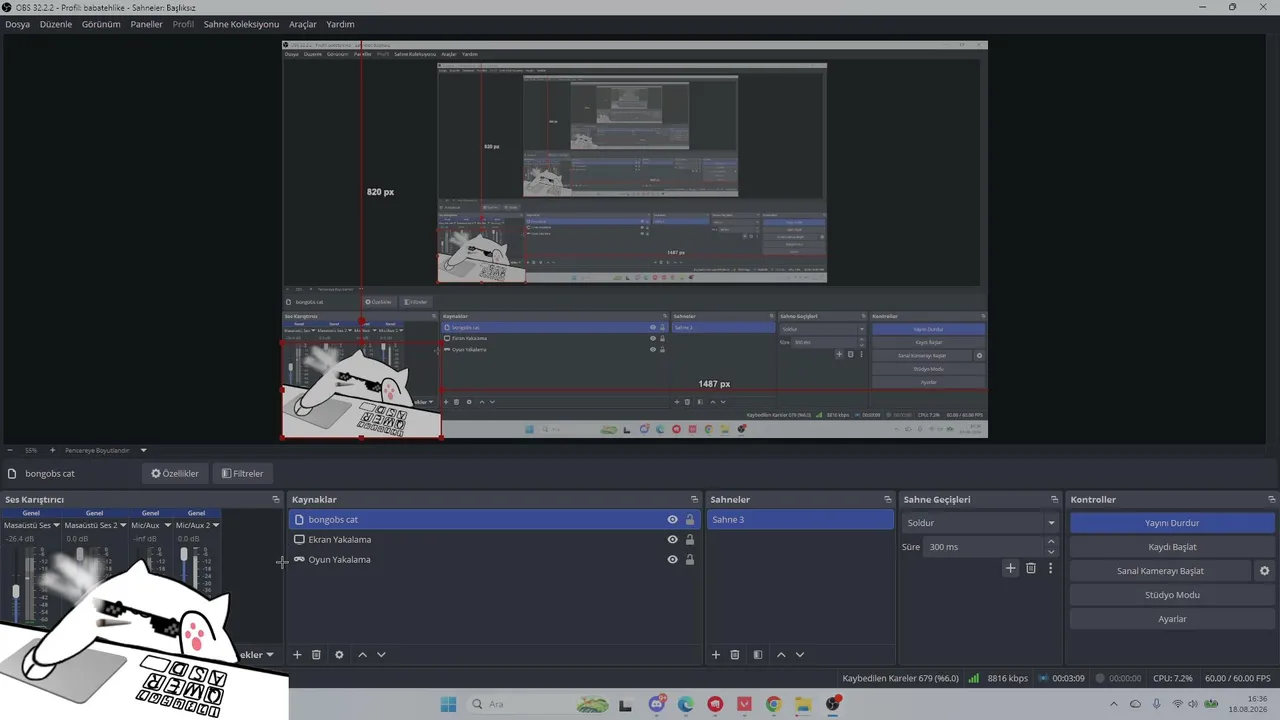Viewport: 1280px width, 720px height.
Task: Click Sanal Kamerayı Başlat button
Action: click(1160, 571)
